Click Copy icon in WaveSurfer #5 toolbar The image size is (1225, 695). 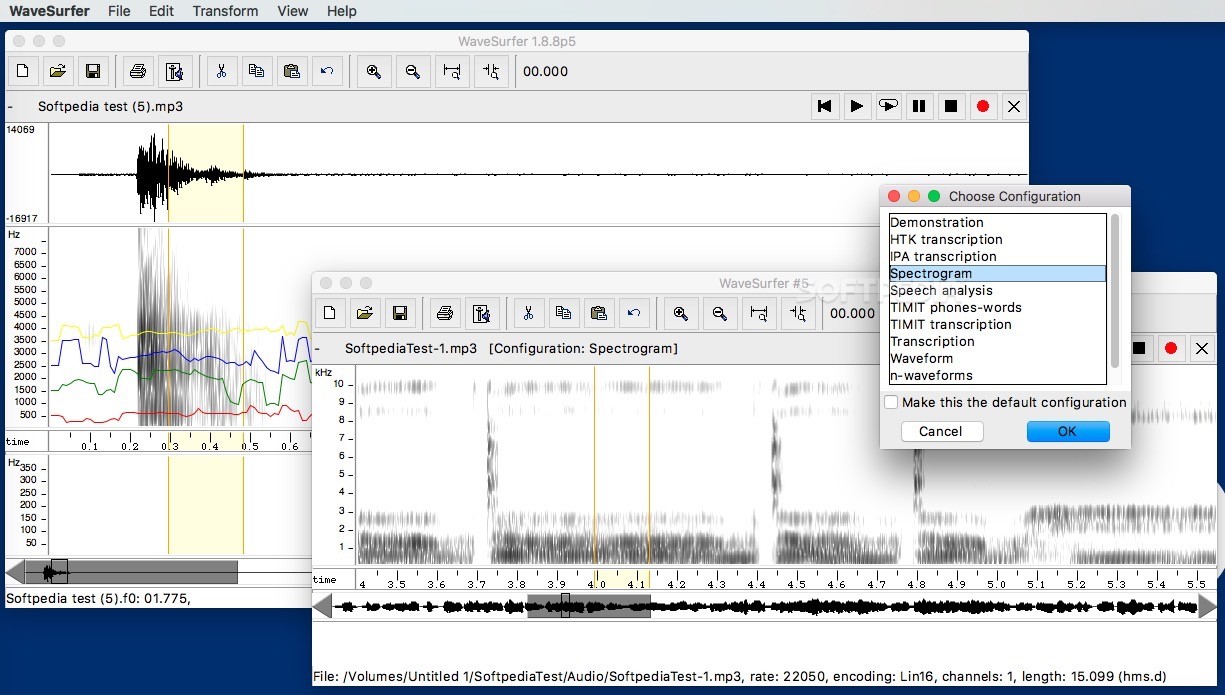coord(563,313)
